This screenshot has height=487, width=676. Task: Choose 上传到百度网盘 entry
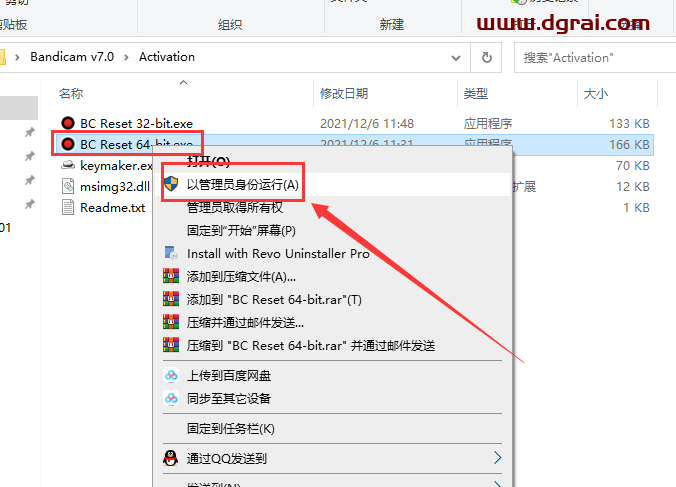pyautogui.click(x=332, y=375)
